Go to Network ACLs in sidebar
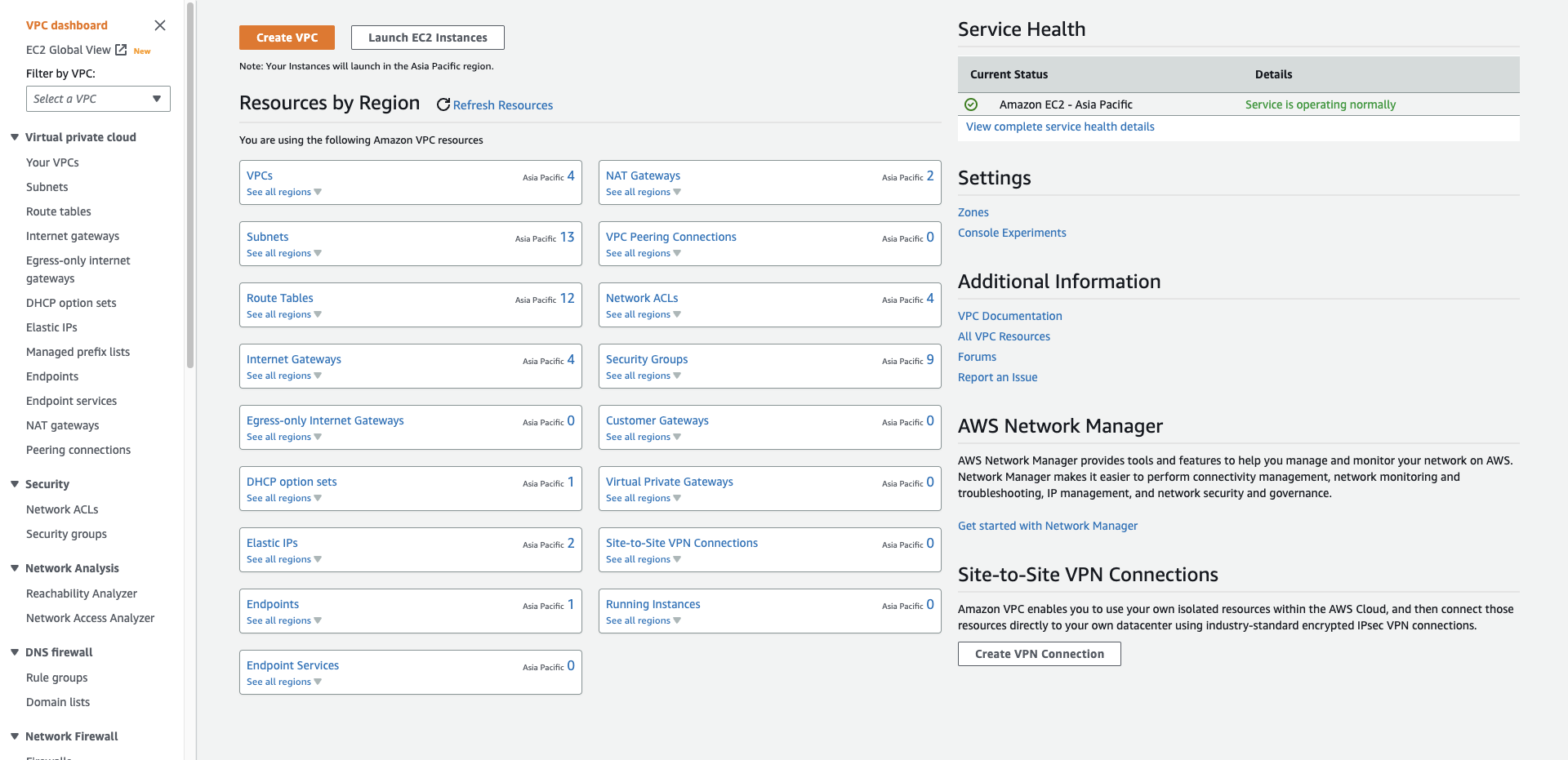The width and height of the screenshot is (1568, 760). click(62, 509)
